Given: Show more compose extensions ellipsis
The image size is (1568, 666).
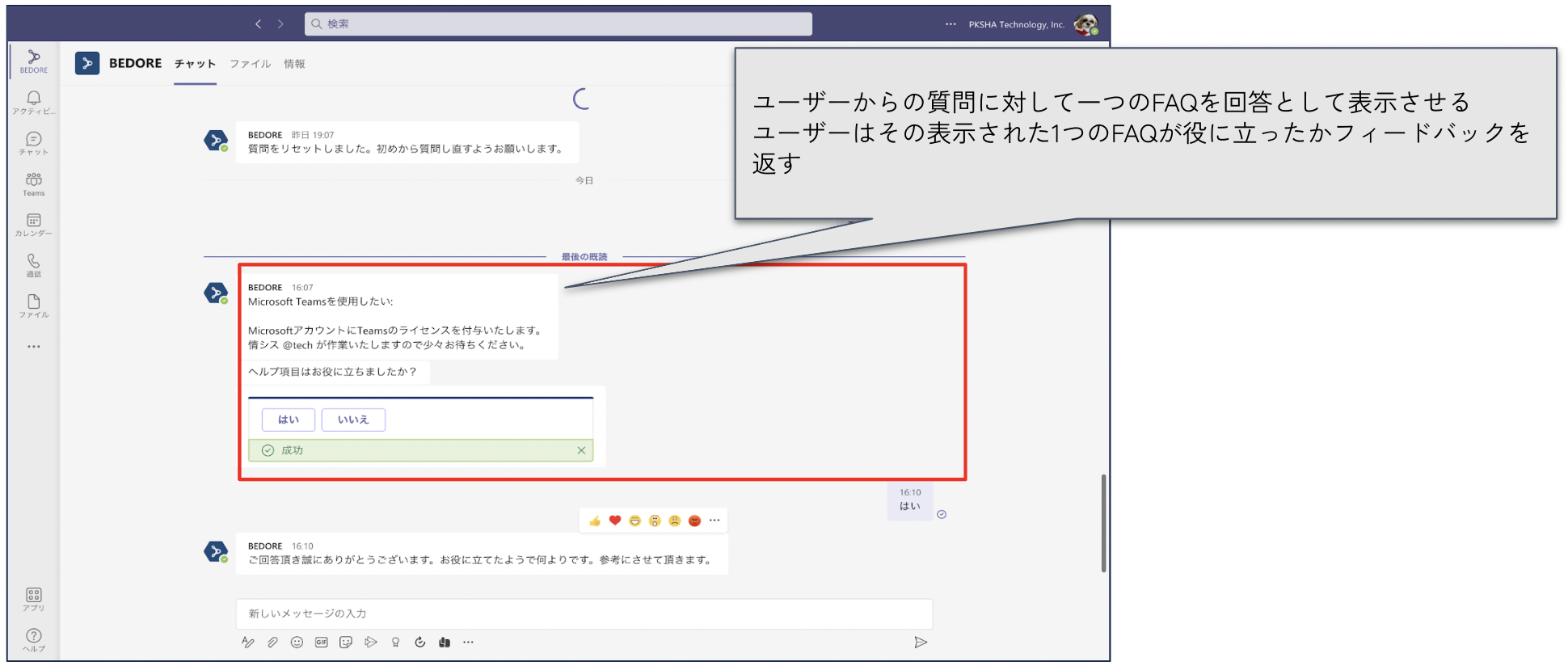Looking at the screenshot, I should click(469, 643).
